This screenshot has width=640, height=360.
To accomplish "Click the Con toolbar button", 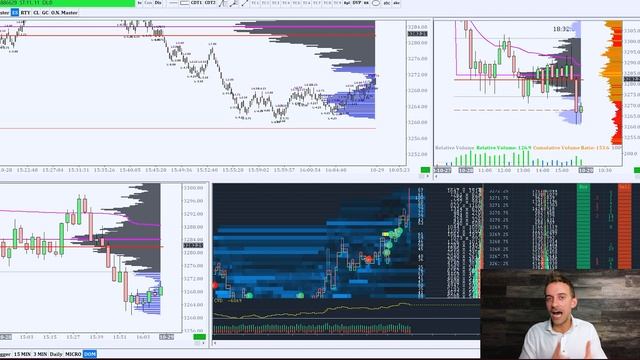I will [148, 2].
